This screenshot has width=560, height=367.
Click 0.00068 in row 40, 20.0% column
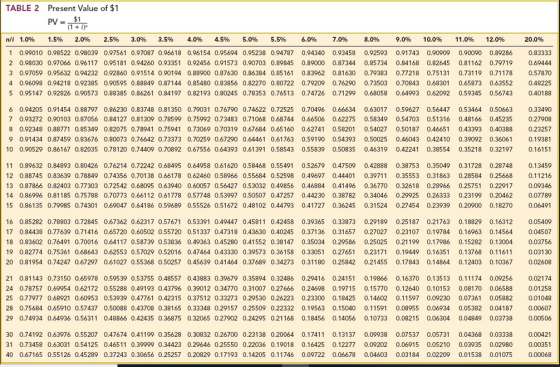coord(540,355)
